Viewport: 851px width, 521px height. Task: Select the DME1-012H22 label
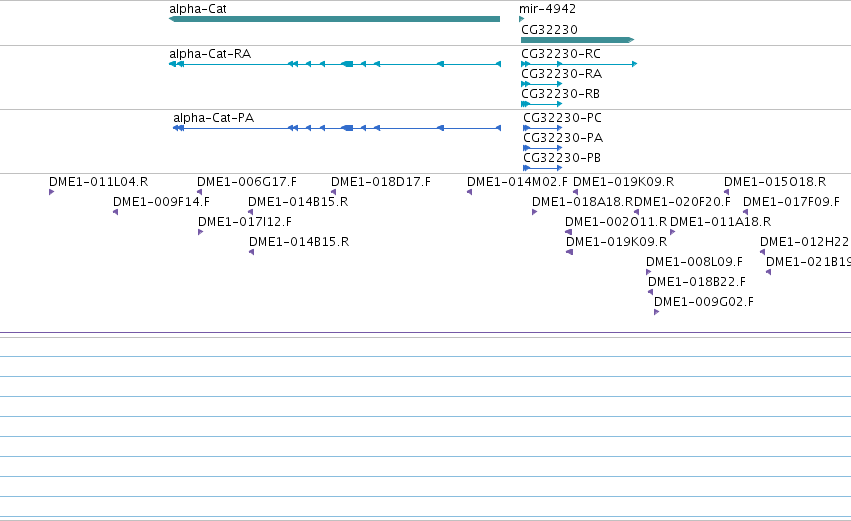click(x=804, y=242)
